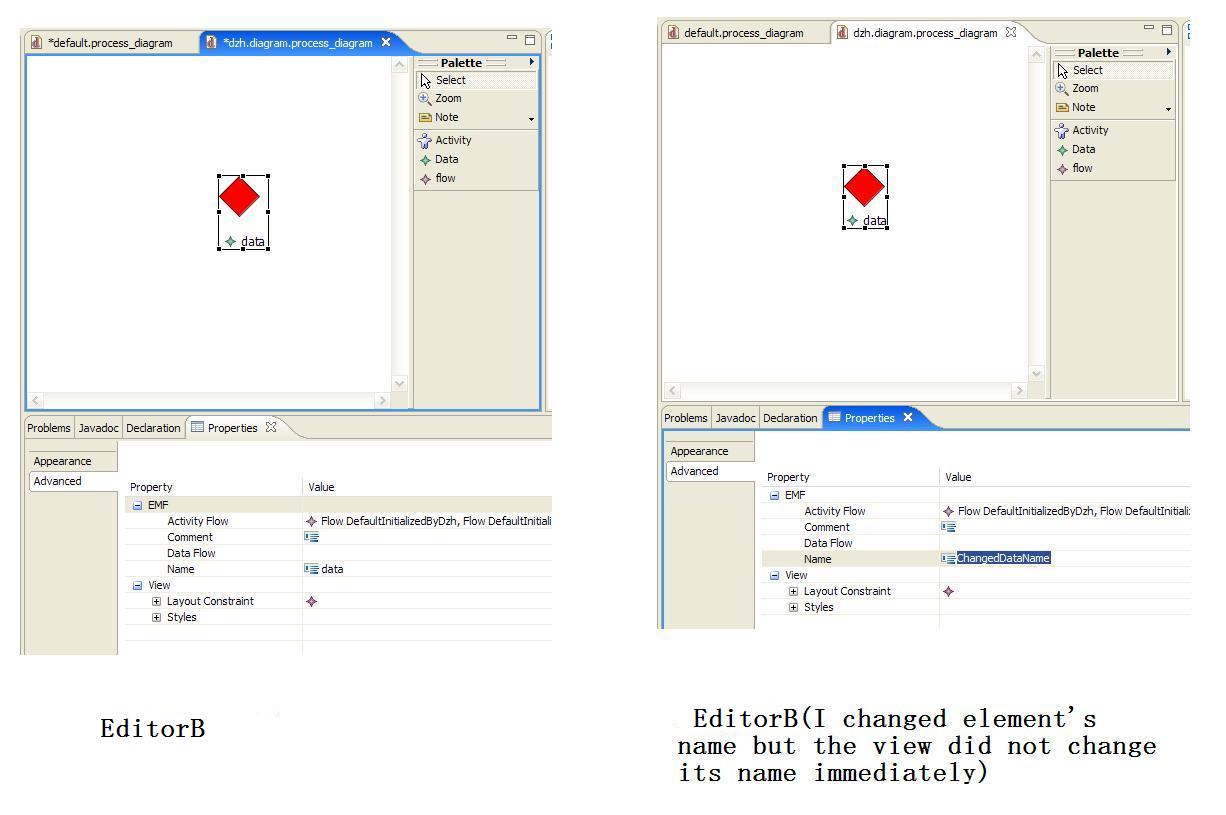The width and height of the screenshot is (1226, 815).
Task: Close the Properties view in left window
Action: point(270,427)
